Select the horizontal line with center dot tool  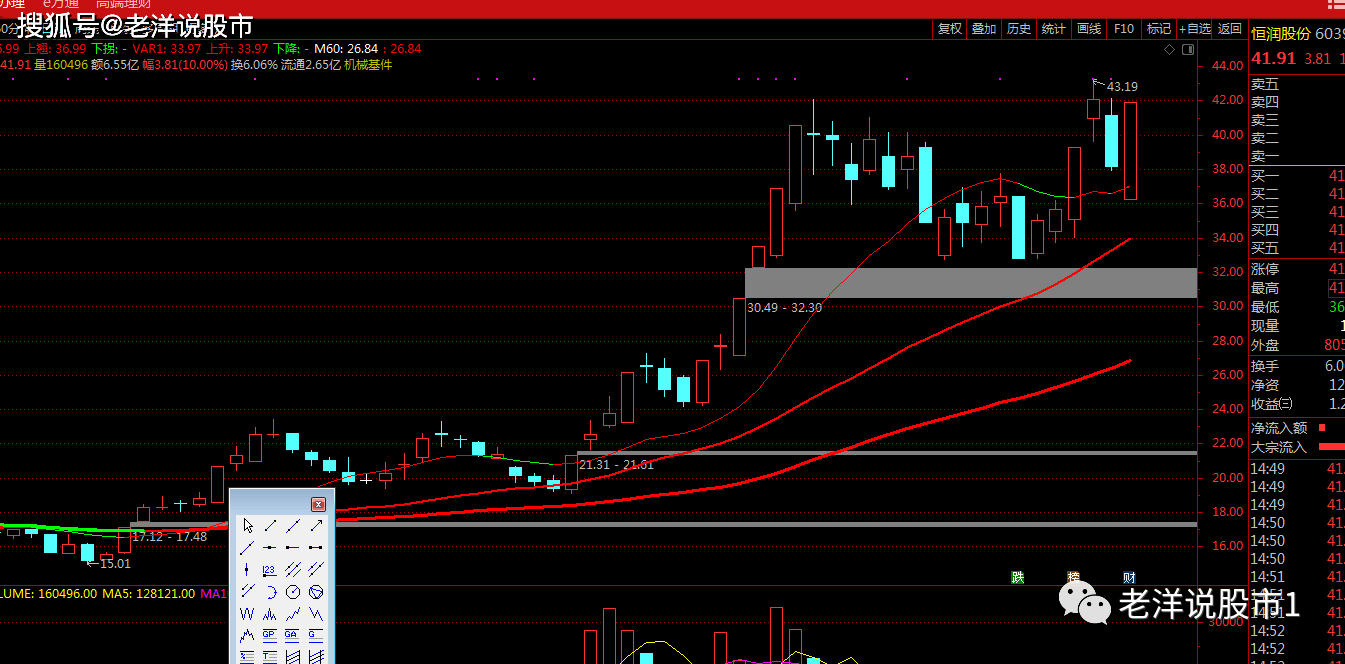coord(270,547)
